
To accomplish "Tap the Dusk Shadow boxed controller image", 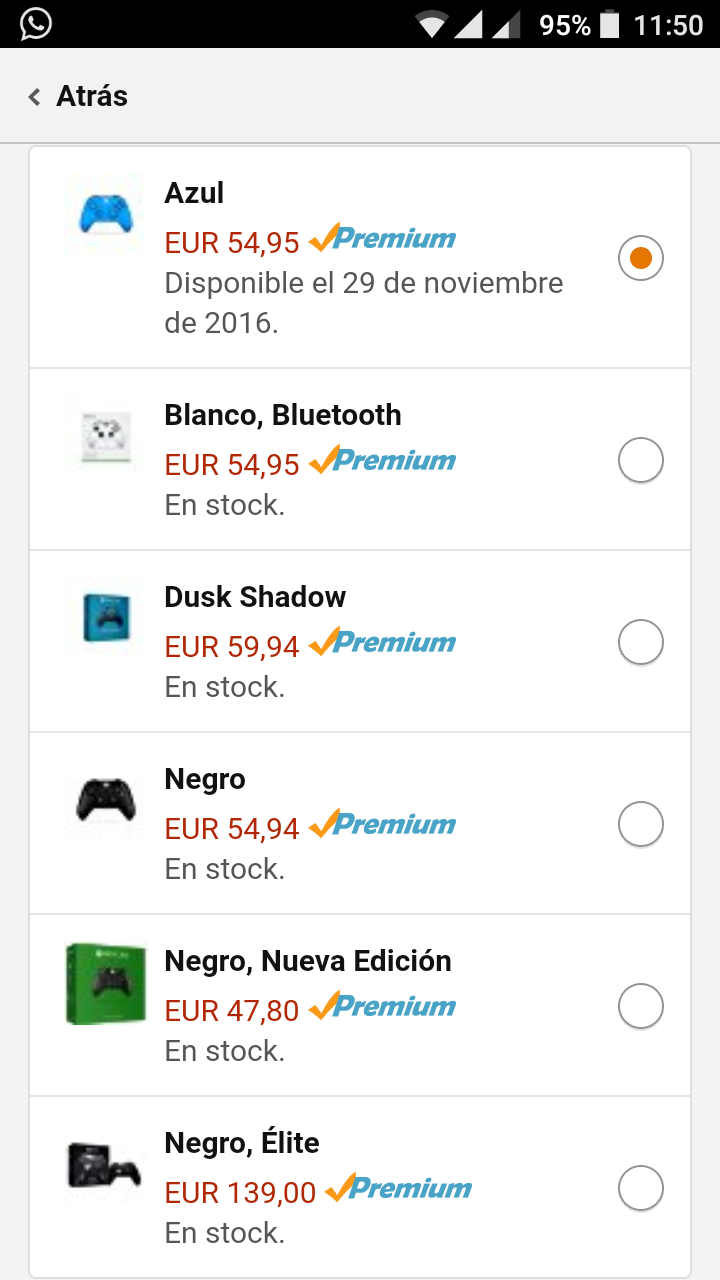I will point(106,618).
